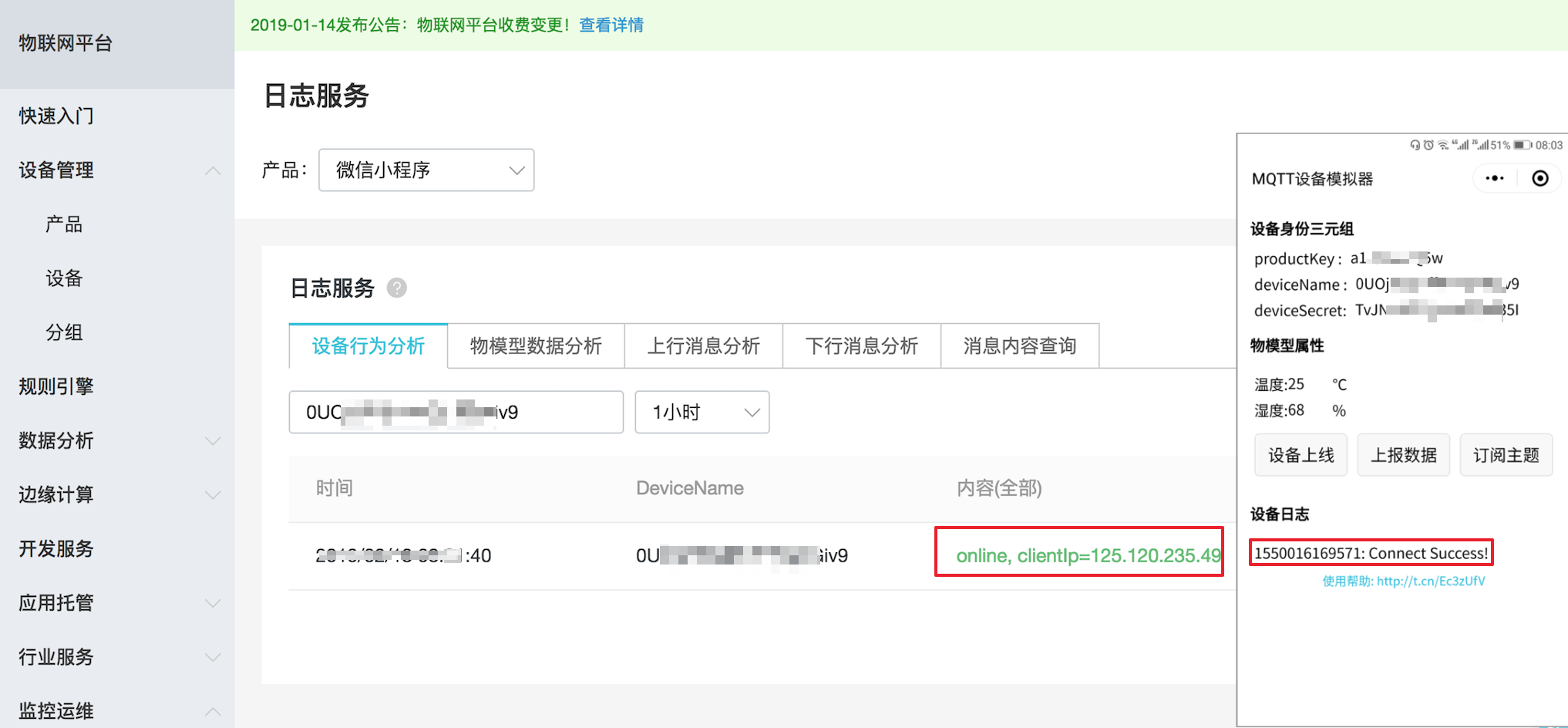Open 产品 under 设备管理
This screenshot has height=728, width=1568.
tap(64, 224)
